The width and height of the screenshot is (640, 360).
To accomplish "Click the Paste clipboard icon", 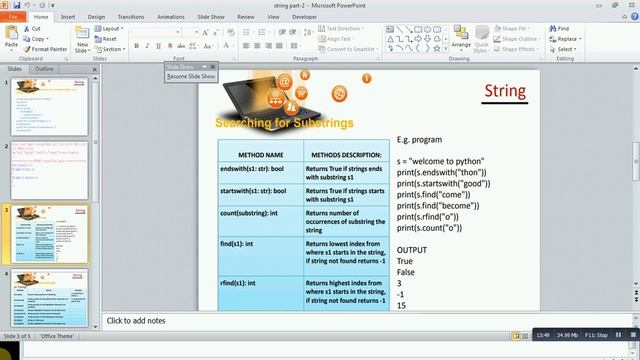I will pos(11,33).
